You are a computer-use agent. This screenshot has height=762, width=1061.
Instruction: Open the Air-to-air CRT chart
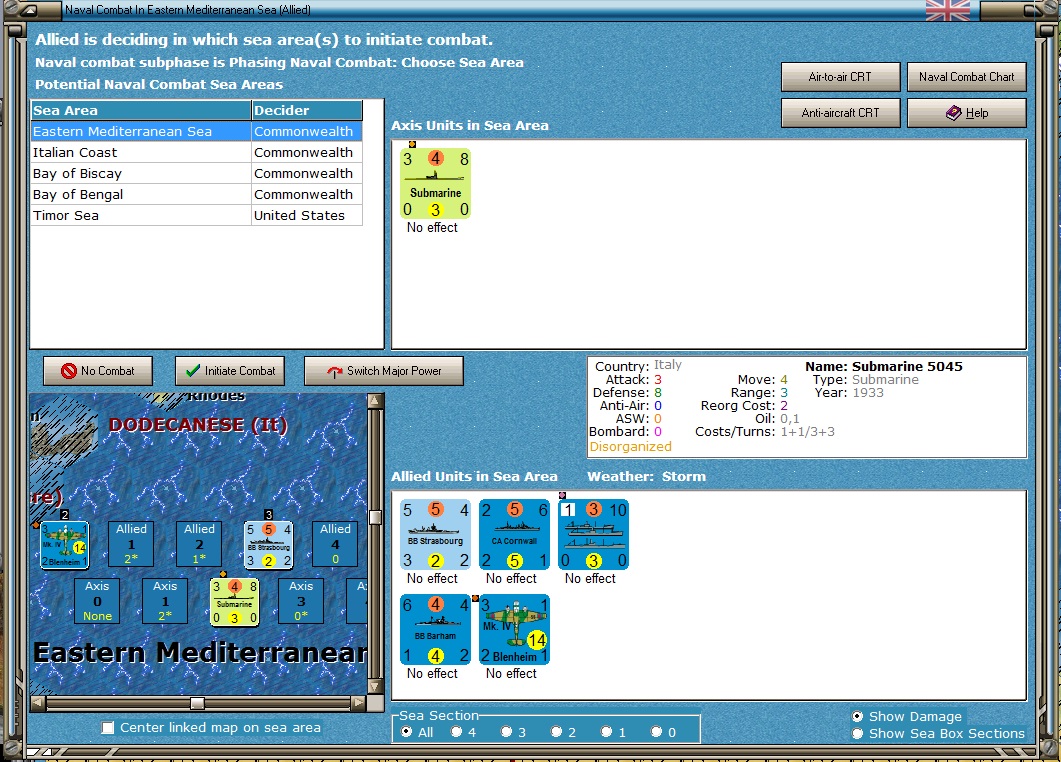(x=840, y=77)
